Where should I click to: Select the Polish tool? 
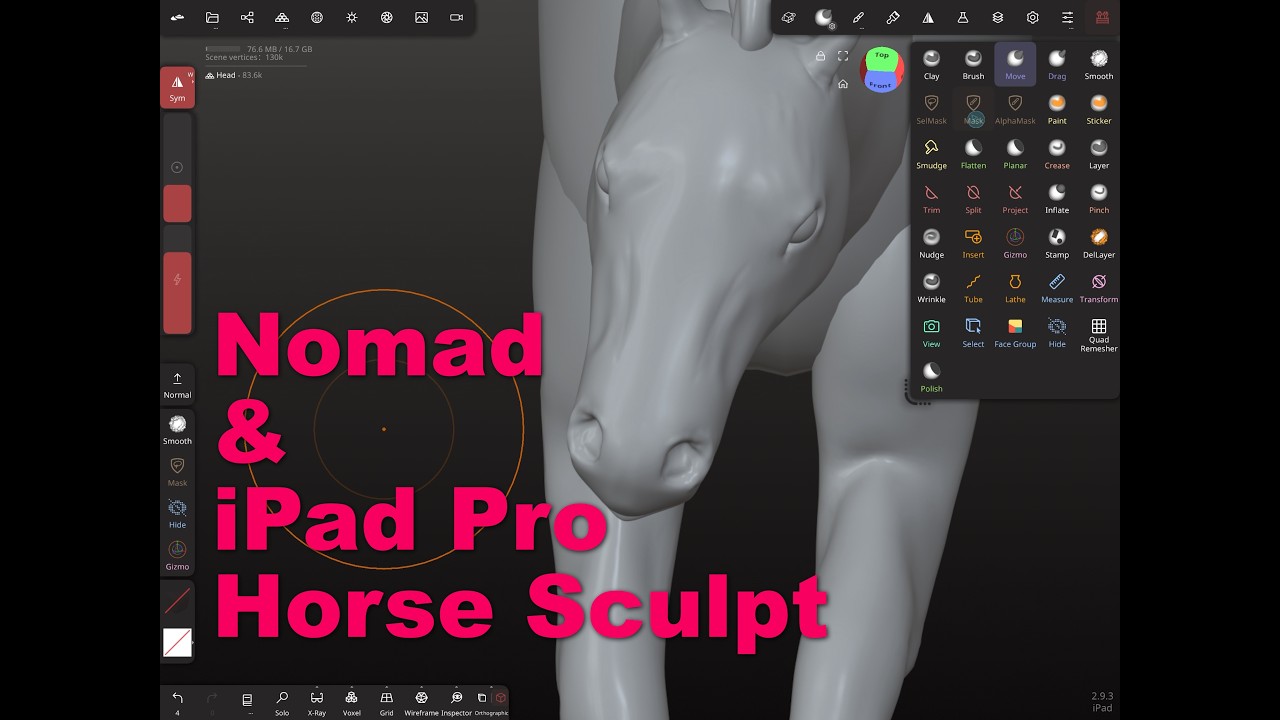pyautogui.click(x=931, y=378)
